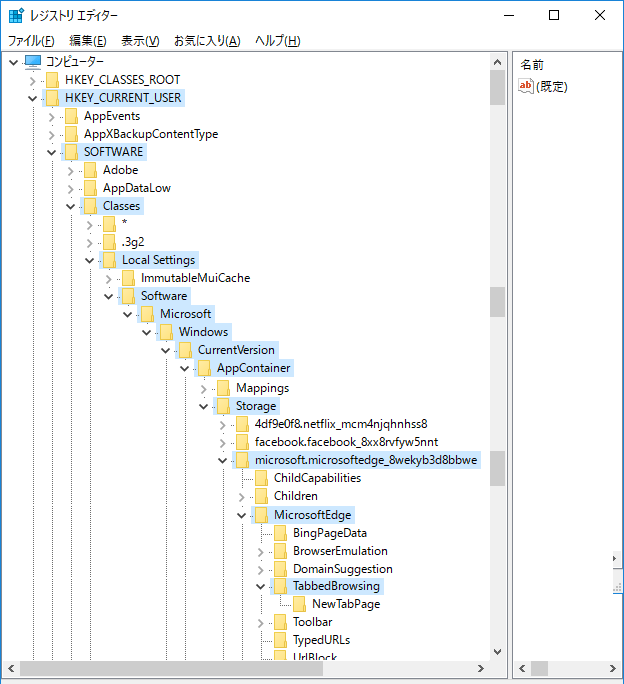Click the HKEY_CURRENT_USER folder icon

52,98
